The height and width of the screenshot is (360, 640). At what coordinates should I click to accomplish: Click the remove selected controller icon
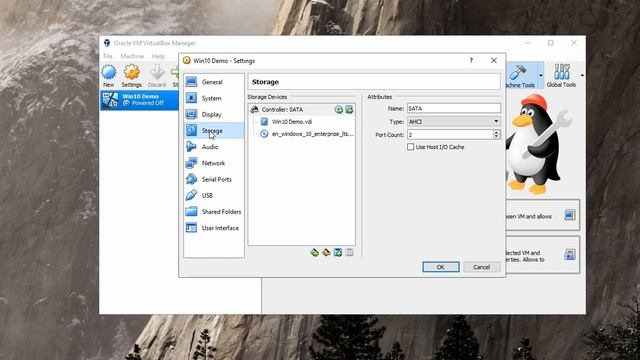(326, 252)
